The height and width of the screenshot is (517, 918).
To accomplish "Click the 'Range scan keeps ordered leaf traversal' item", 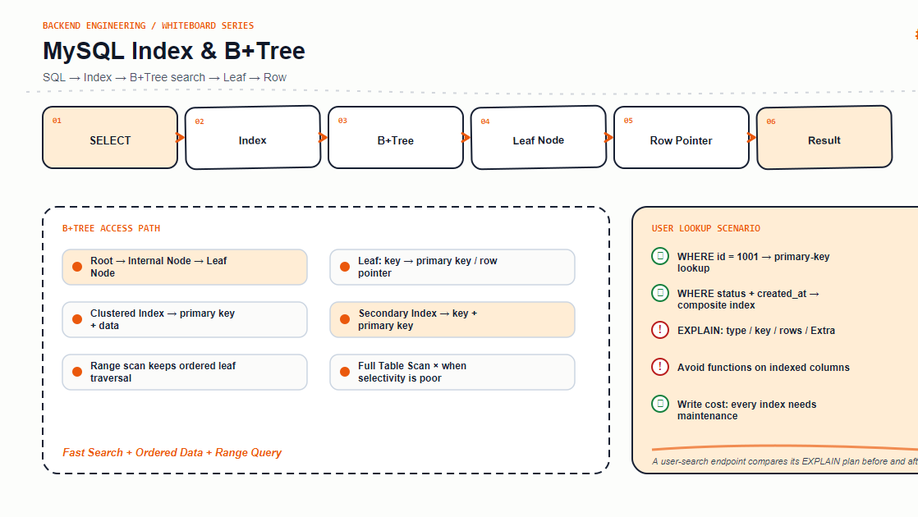I will [185, 372].
